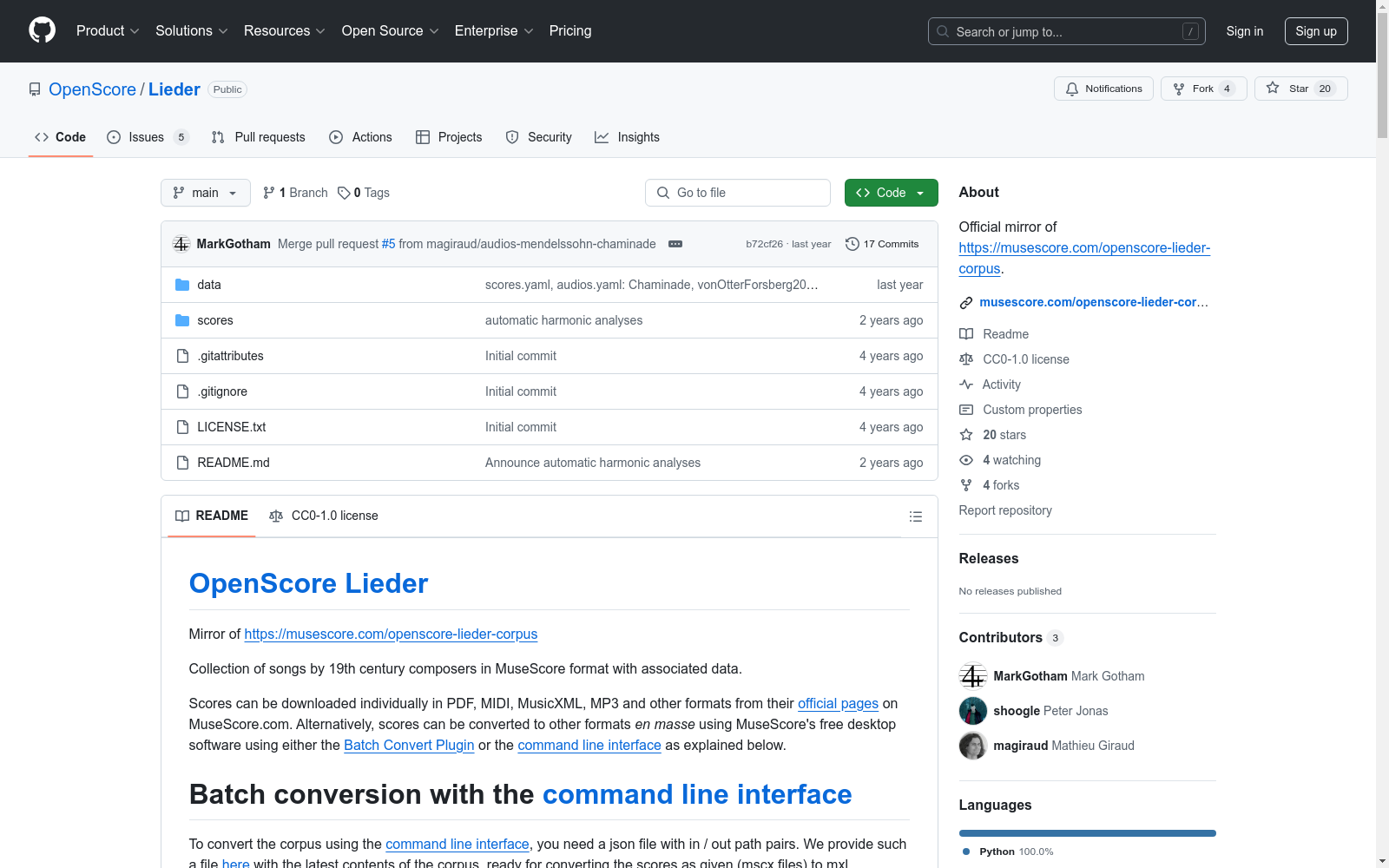The width and height of the screenshot is (1389, 868).
Task: Click the OpenScore owner link
Action: point(92,89)
